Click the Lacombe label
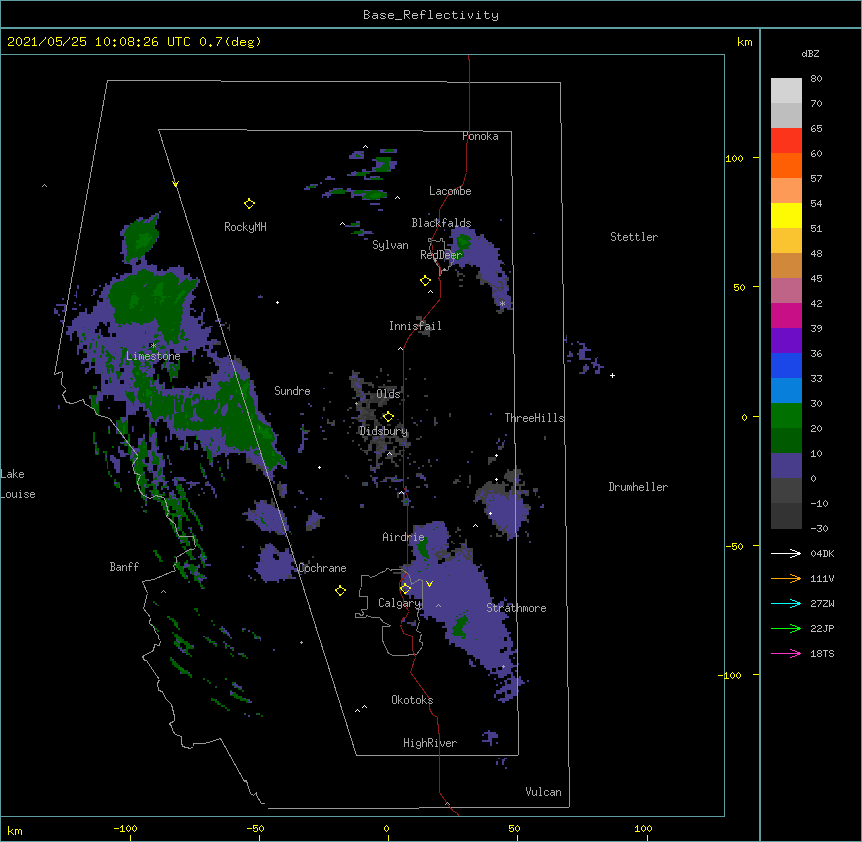Image resolution: width=862 pixels, height=842 pixels. pos(450,191)
